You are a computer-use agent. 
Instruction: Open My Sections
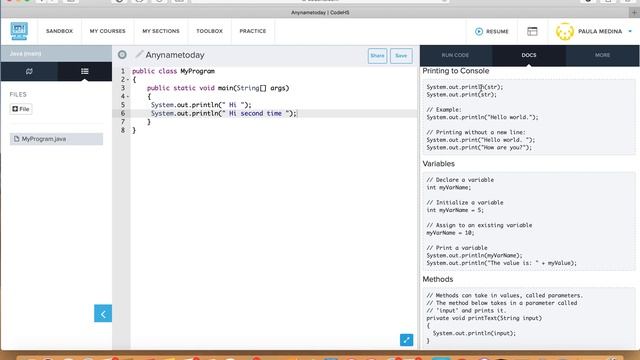coord(161,31)
